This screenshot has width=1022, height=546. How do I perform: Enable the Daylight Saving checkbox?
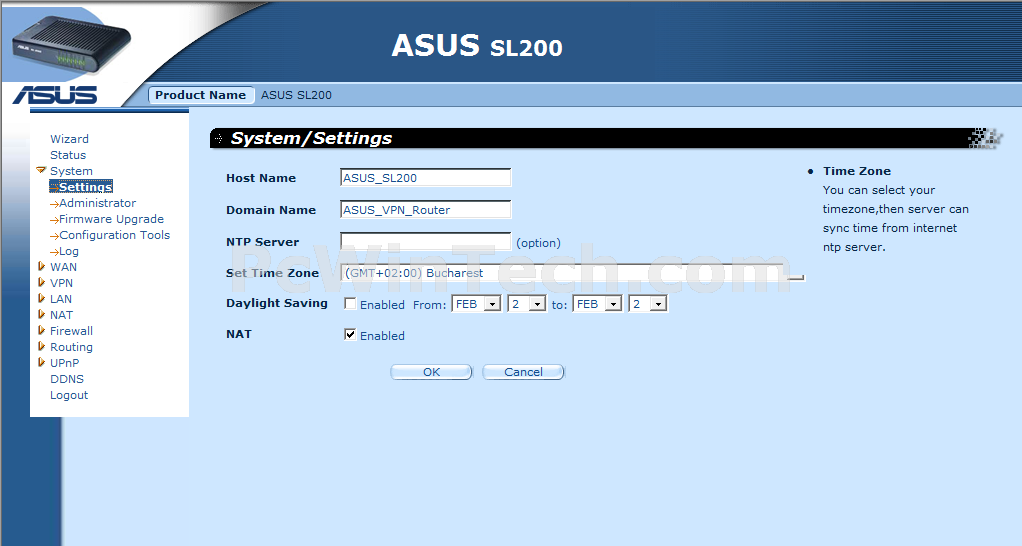(x=351, y=304)
